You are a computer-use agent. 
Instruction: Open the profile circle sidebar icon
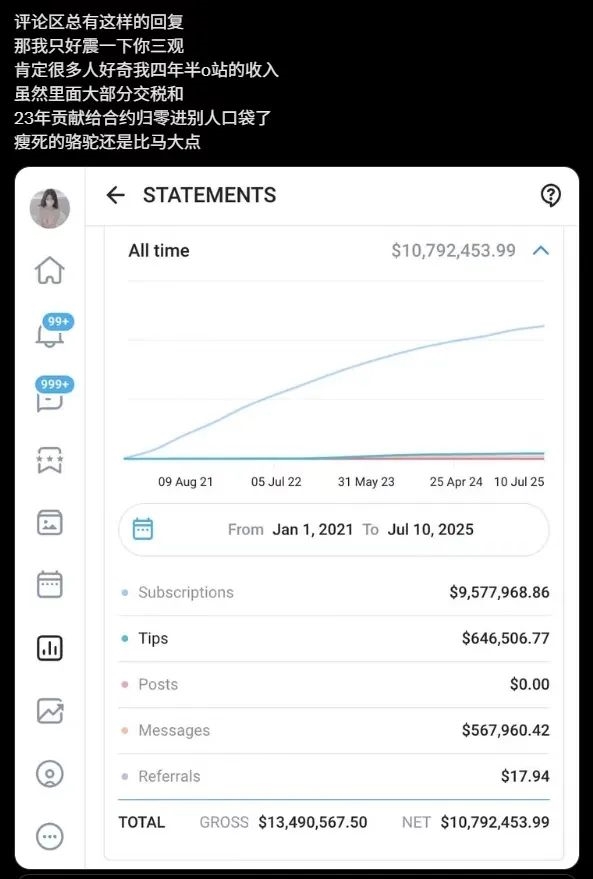tap(50, 774)
